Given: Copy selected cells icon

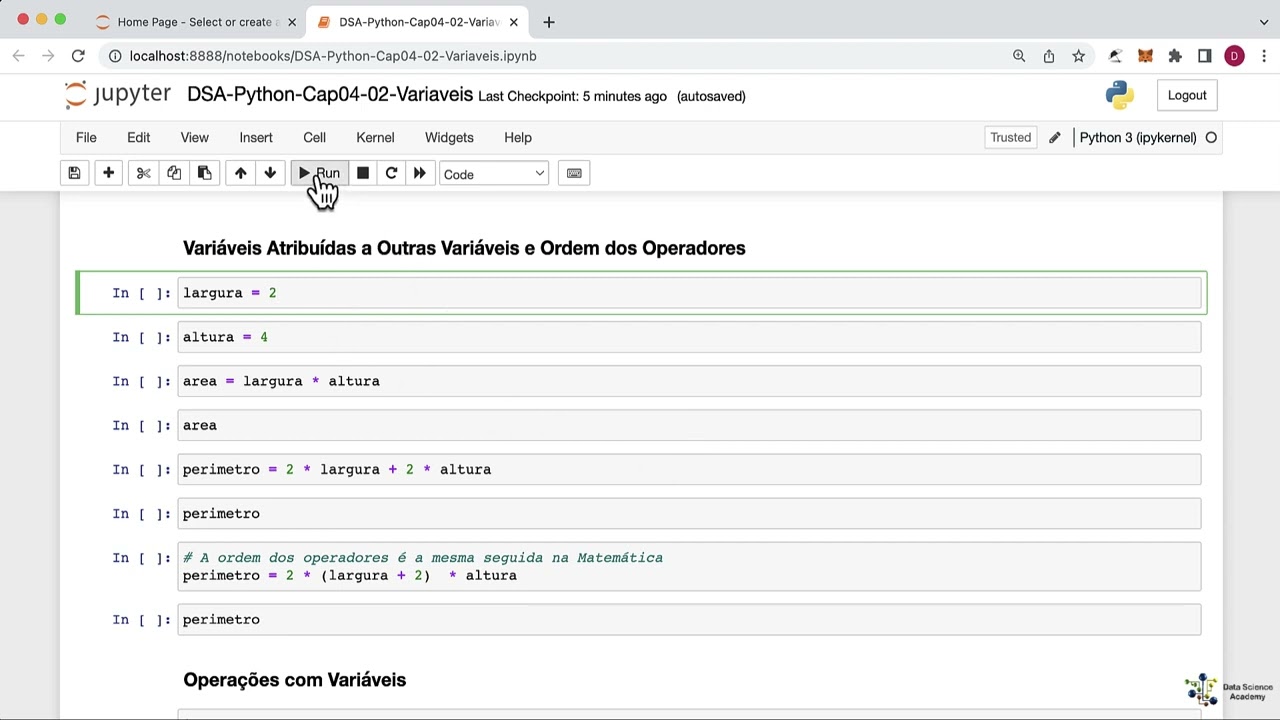Looking at the screenshot, I should pos(174,174).
